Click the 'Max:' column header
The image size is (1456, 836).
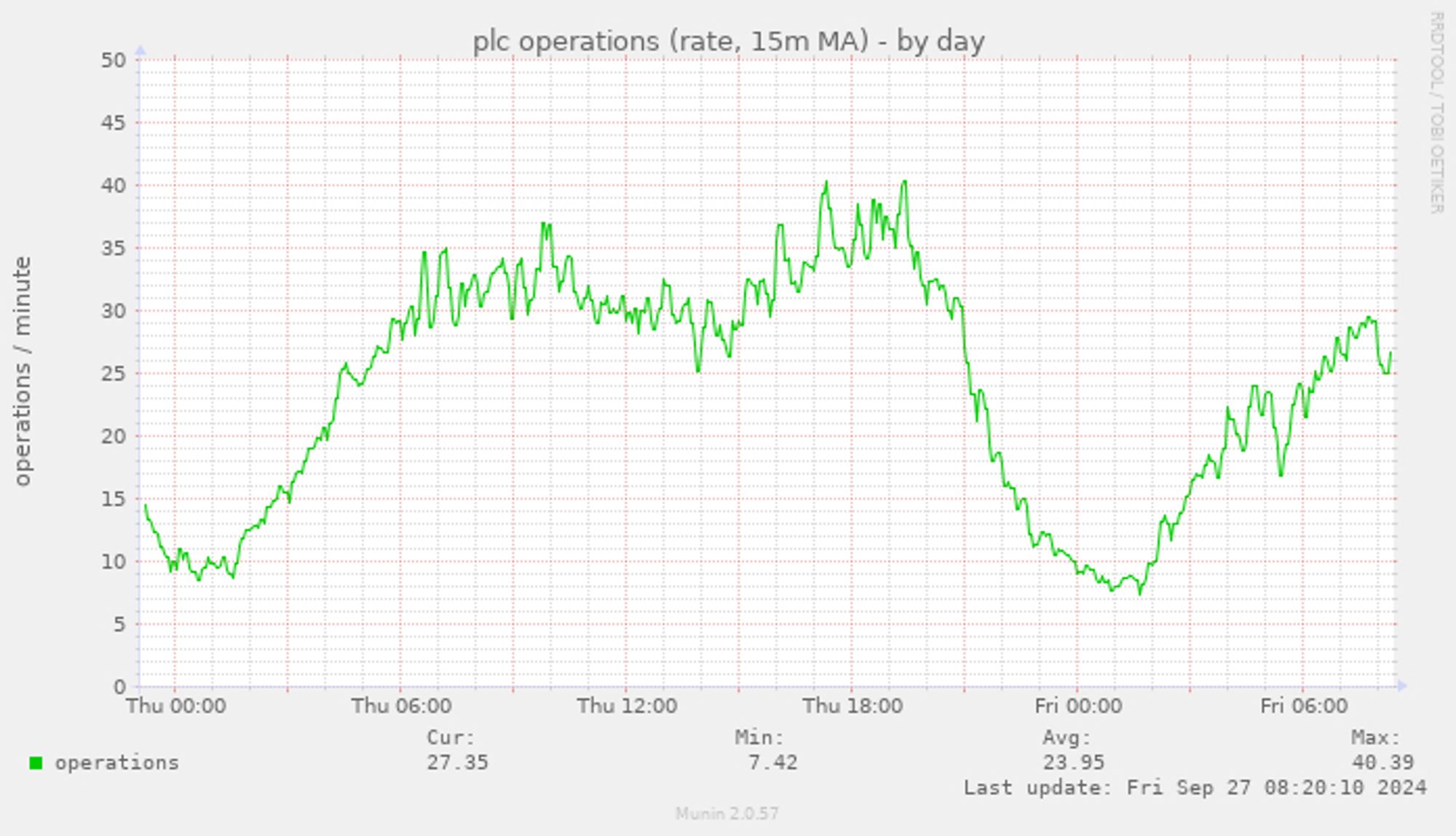pyautogui.click(x=1376, y=738)
